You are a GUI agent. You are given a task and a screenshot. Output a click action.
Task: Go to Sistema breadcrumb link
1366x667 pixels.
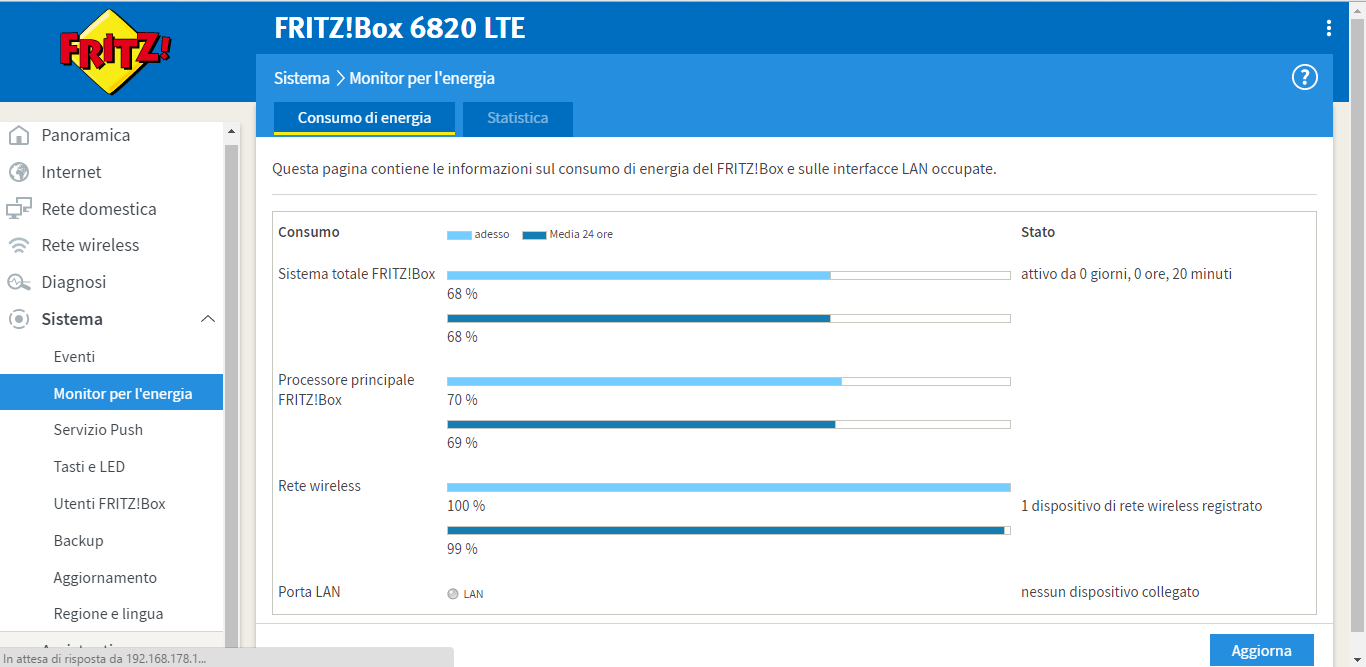301,78
